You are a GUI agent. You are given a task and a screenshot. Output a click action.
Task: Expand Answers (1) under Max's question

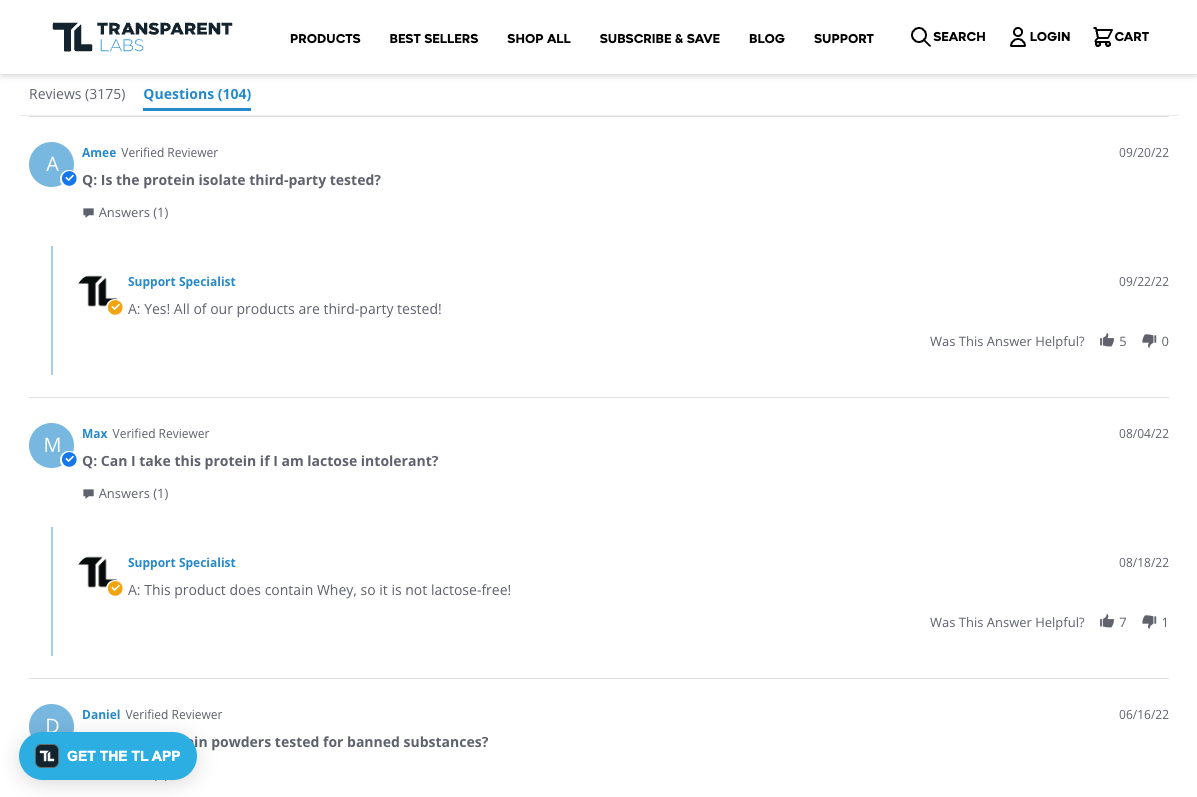[125, 493]
